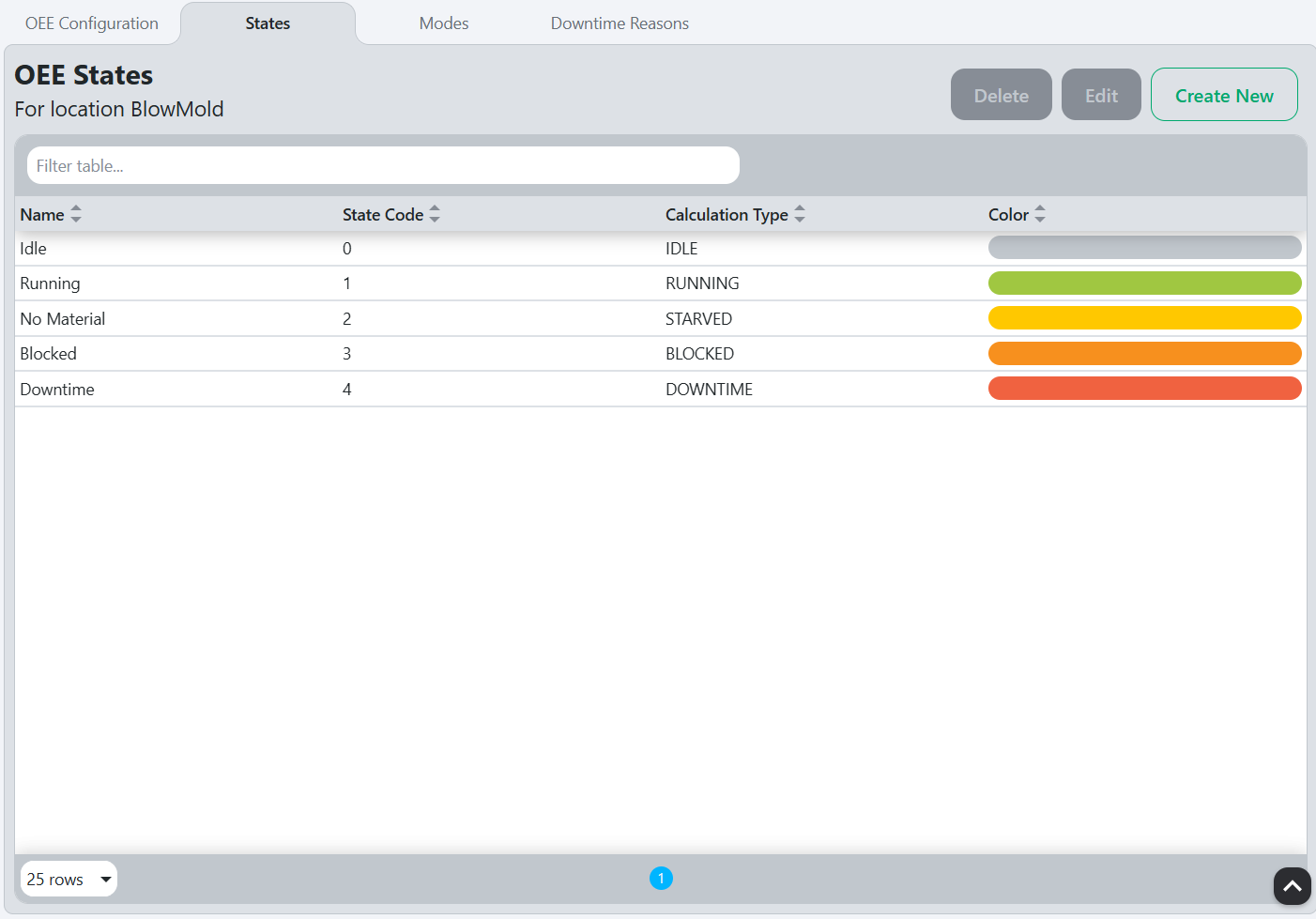Sort by Calculation Type arrows
The image size is (1316, 919).
tap(800, 215)
